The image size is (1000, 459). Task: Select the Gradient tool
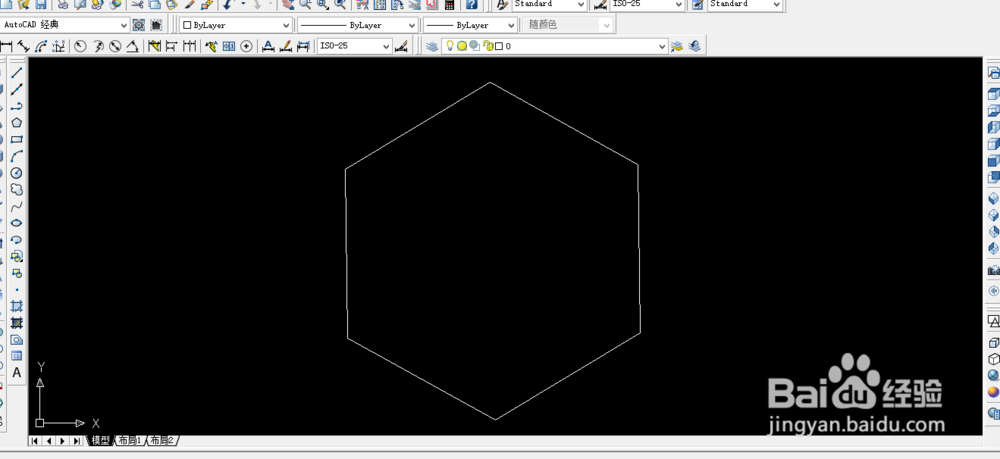17,323
